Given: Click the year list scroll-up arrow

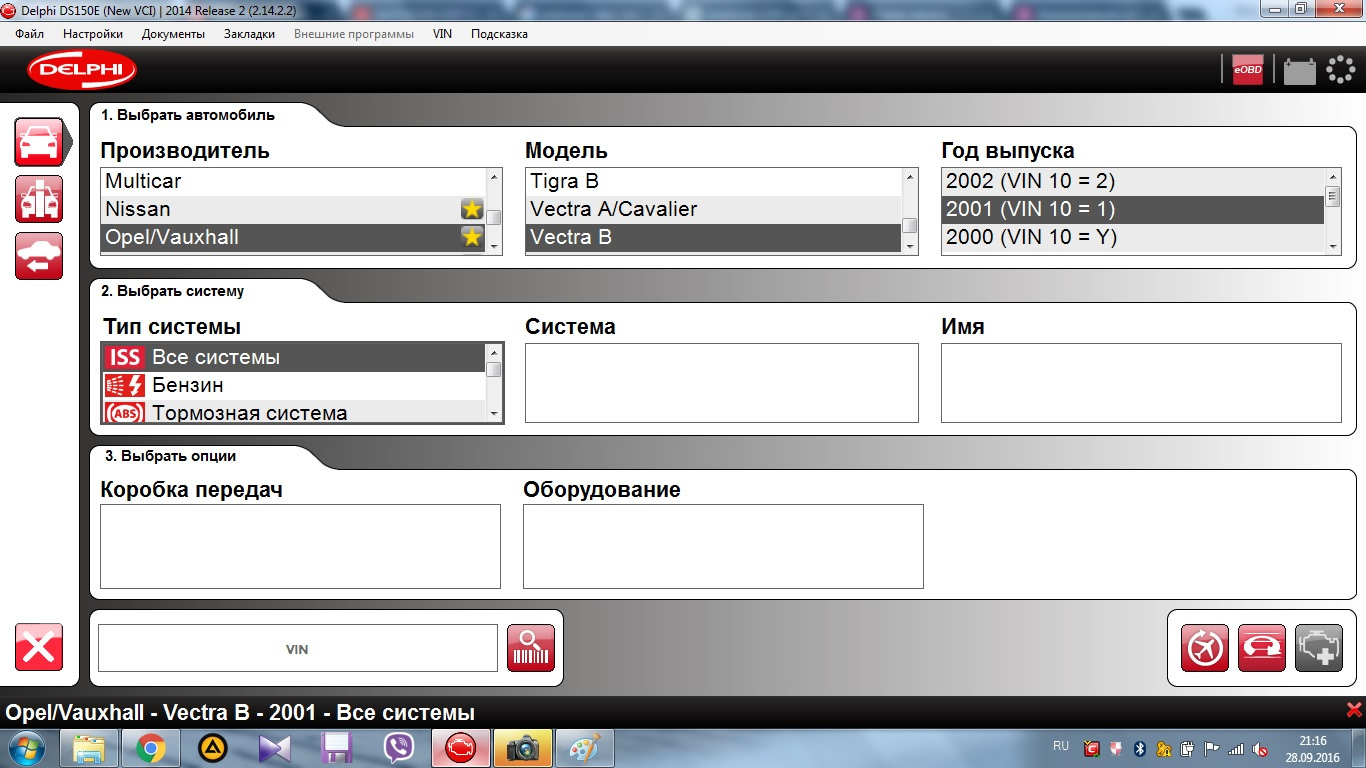Looking at the screenshot, I should [x=1333, y=177].
